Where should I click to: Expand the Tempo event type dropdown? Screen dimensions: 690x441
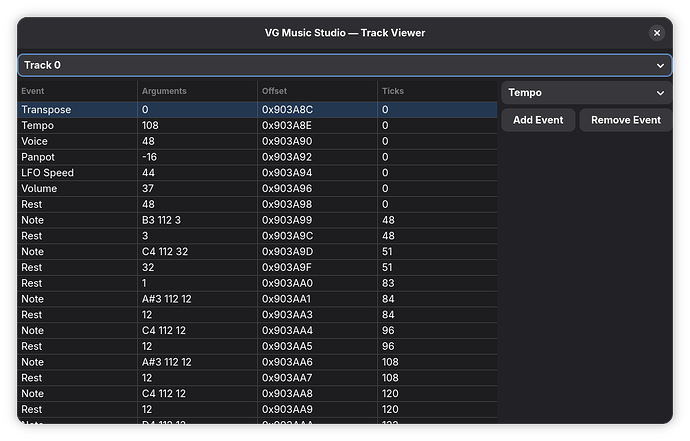(x=586, y=93)
